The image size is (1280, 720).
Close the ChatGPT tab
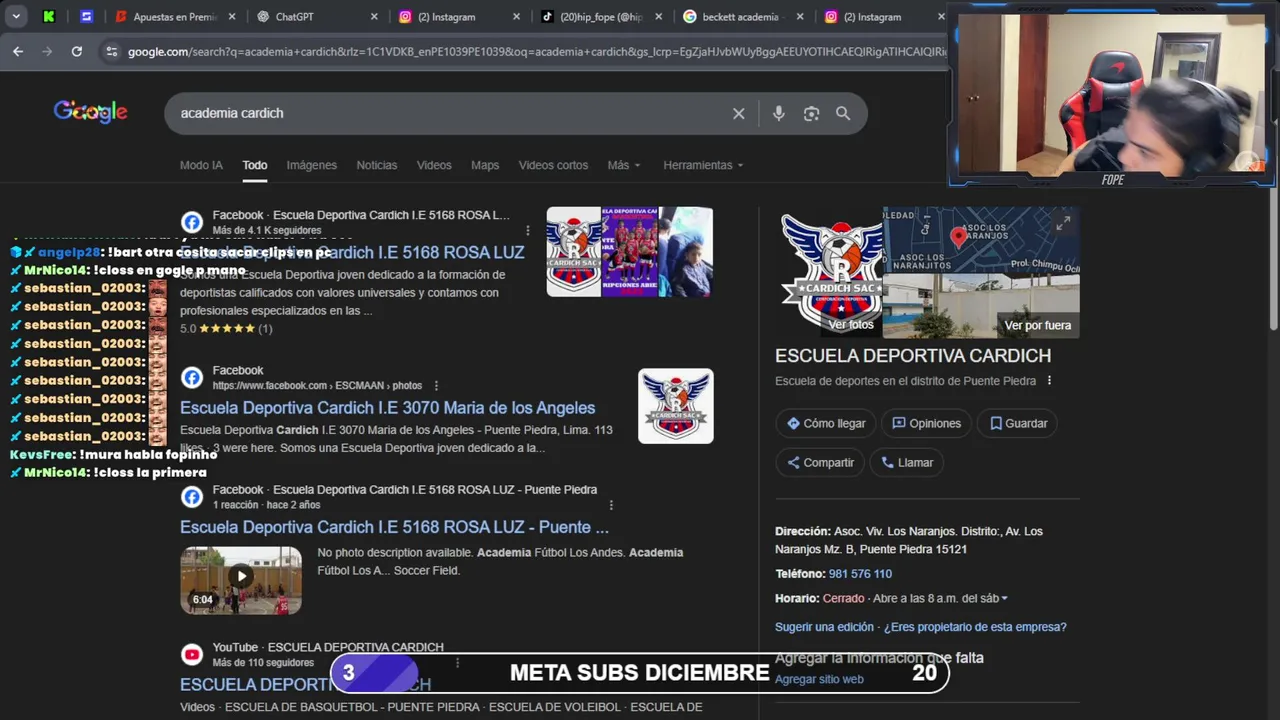[x=374, y=17]
